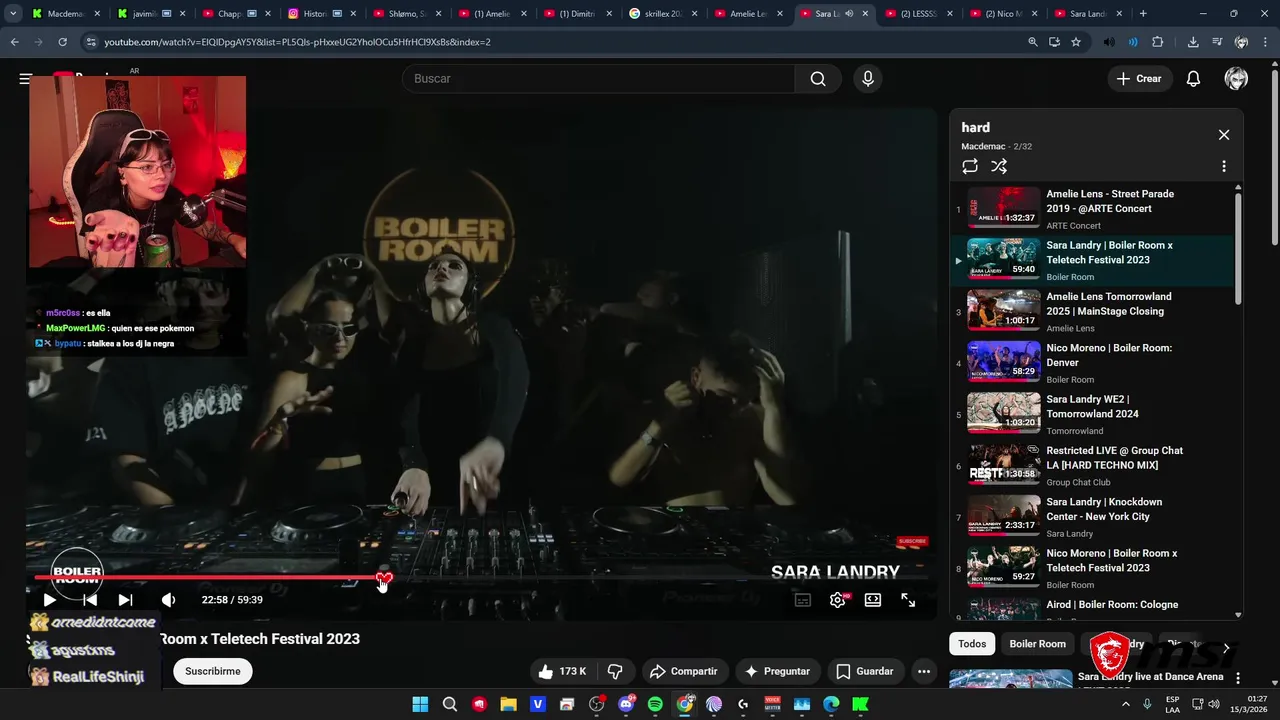Install app icon in address bar

[x=1054, y=42]
